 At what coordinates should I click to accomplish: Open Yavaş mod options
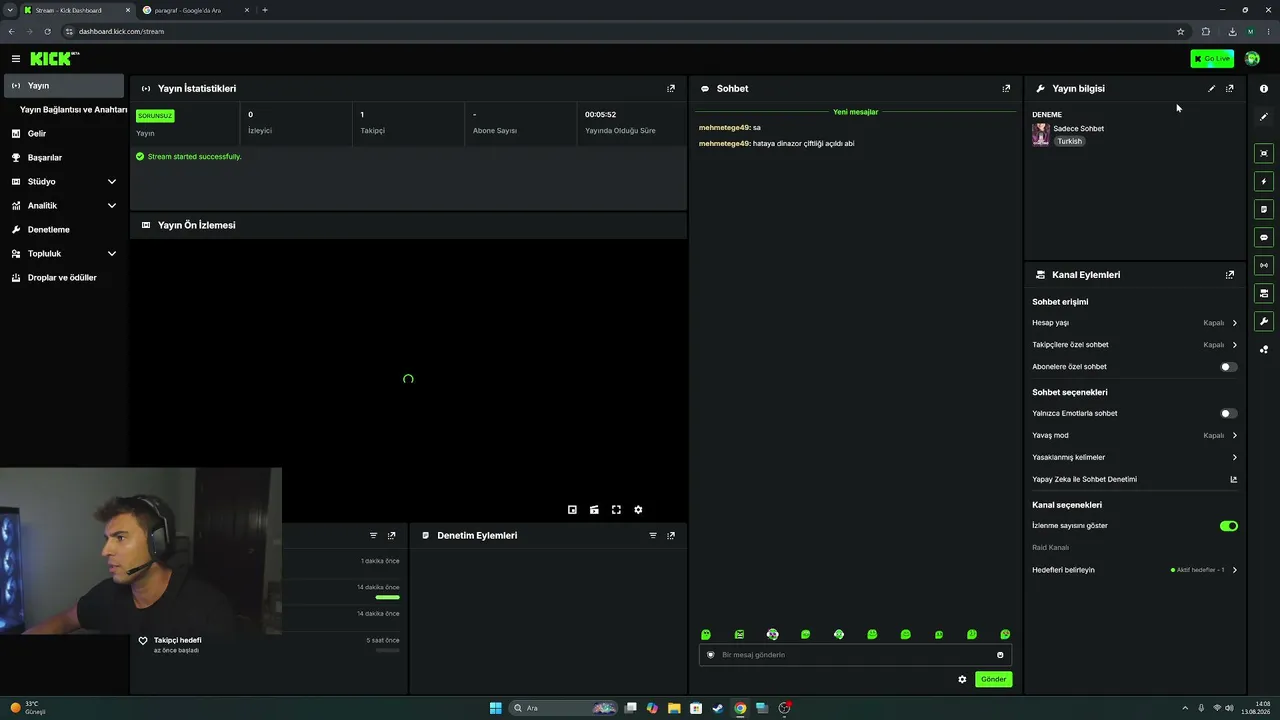1135,435
